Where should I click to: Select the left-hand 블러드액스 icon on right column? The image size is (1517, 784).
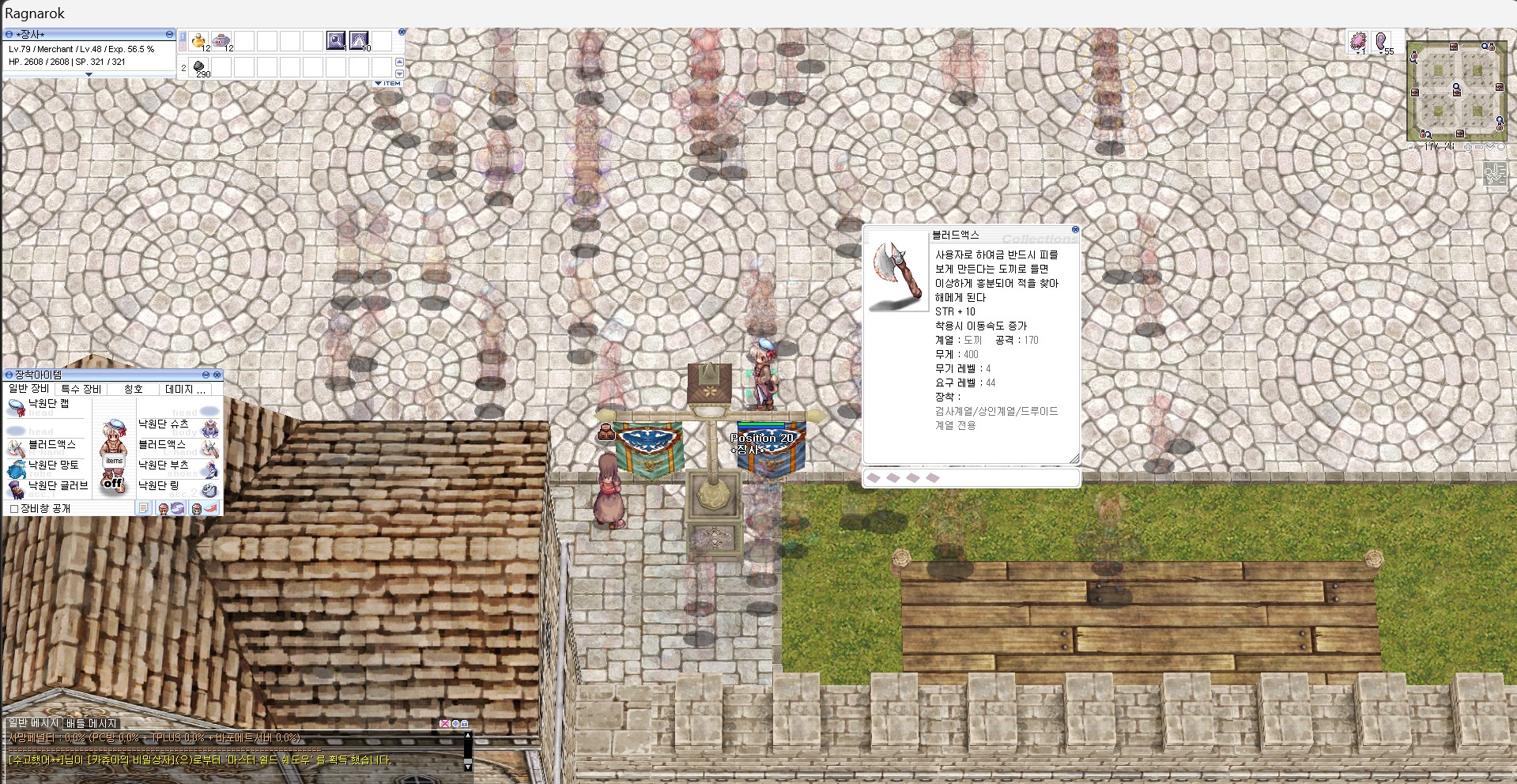click(x=209, y=448)
